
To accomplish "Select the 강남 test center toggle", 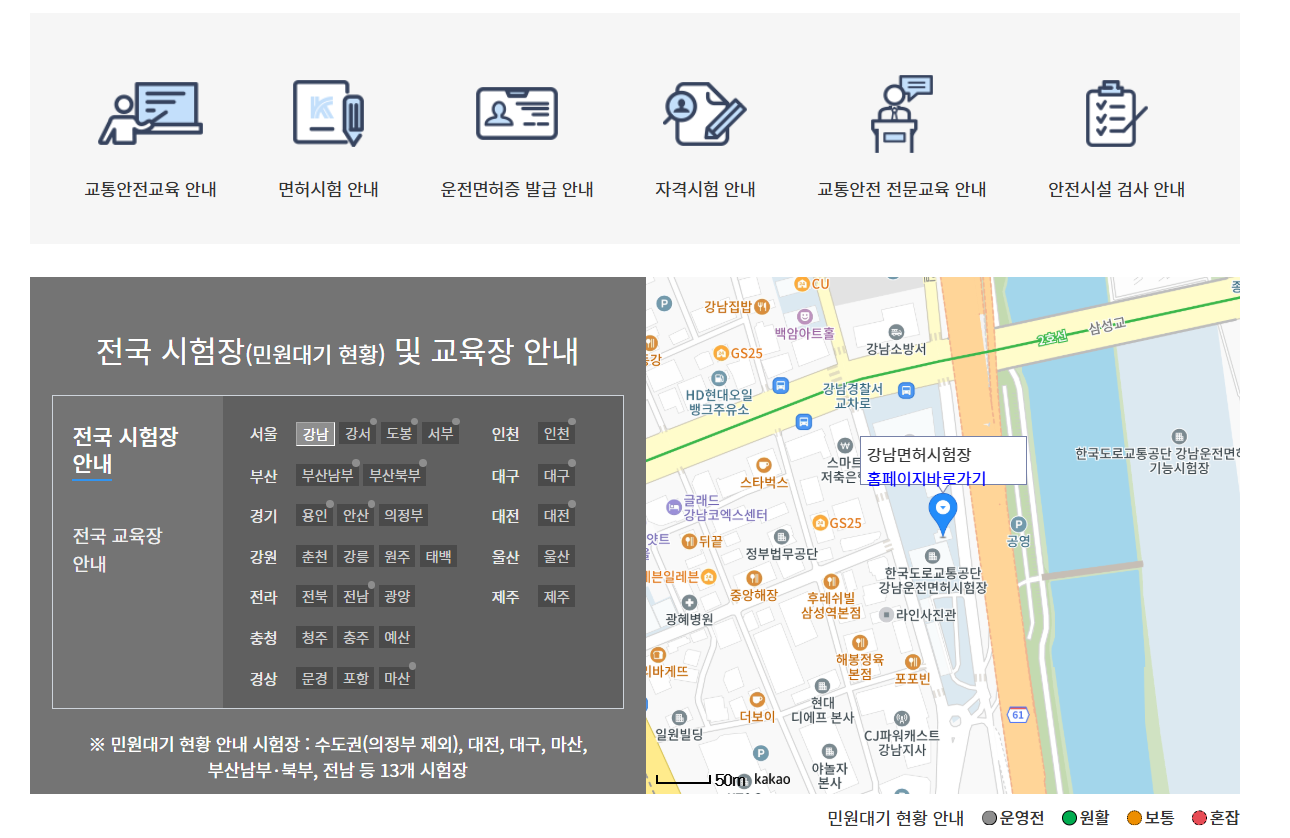I will point(315,433).
